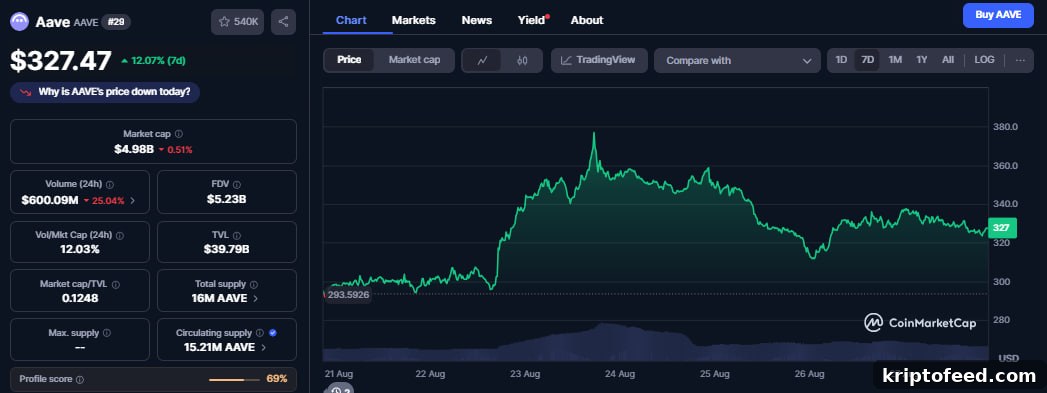
Task: Expand Circulating supply 15.21M AAVE chevron
Action: 264,347
